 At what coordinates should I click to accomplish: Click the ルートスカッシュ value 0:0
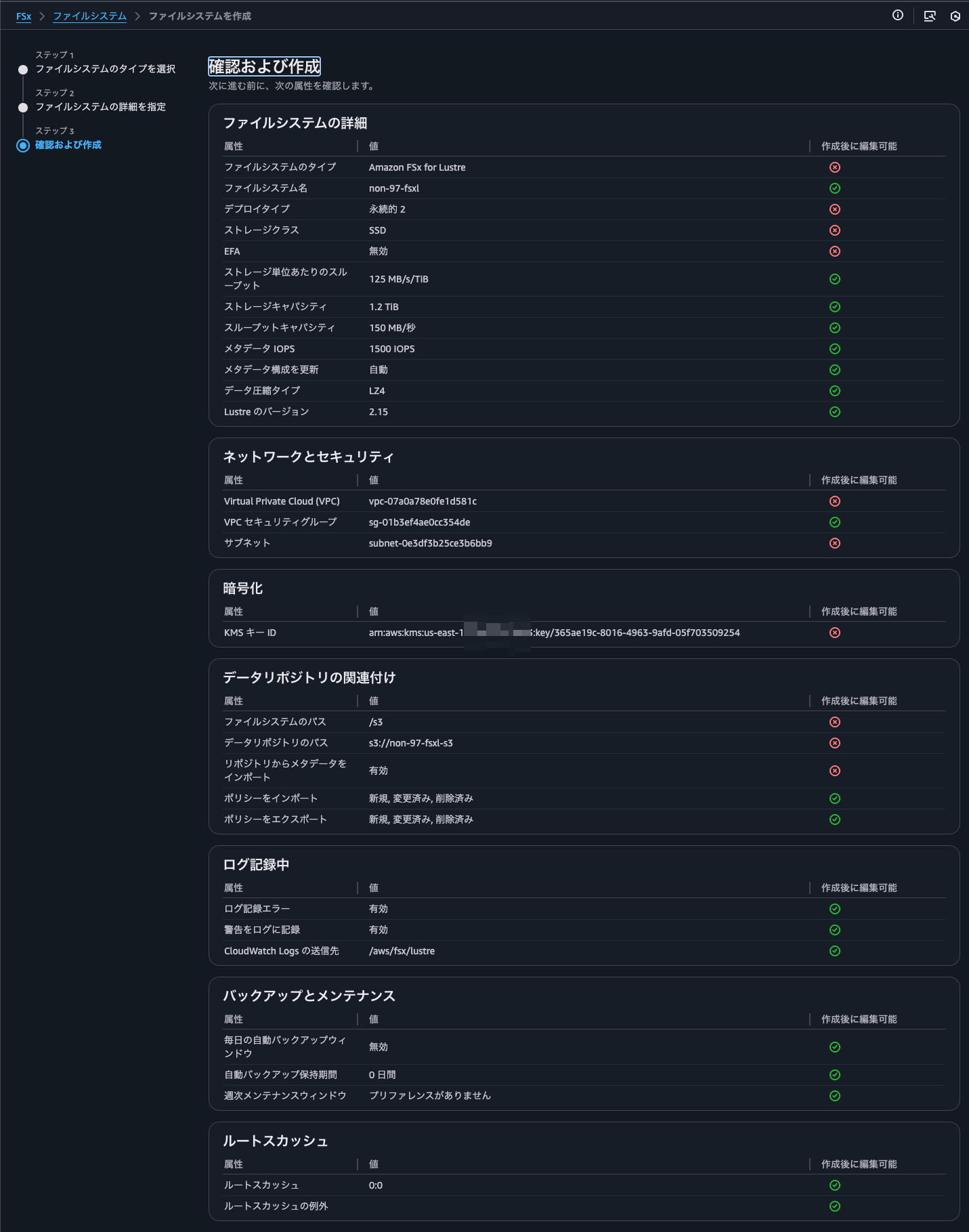[376, 1185]
